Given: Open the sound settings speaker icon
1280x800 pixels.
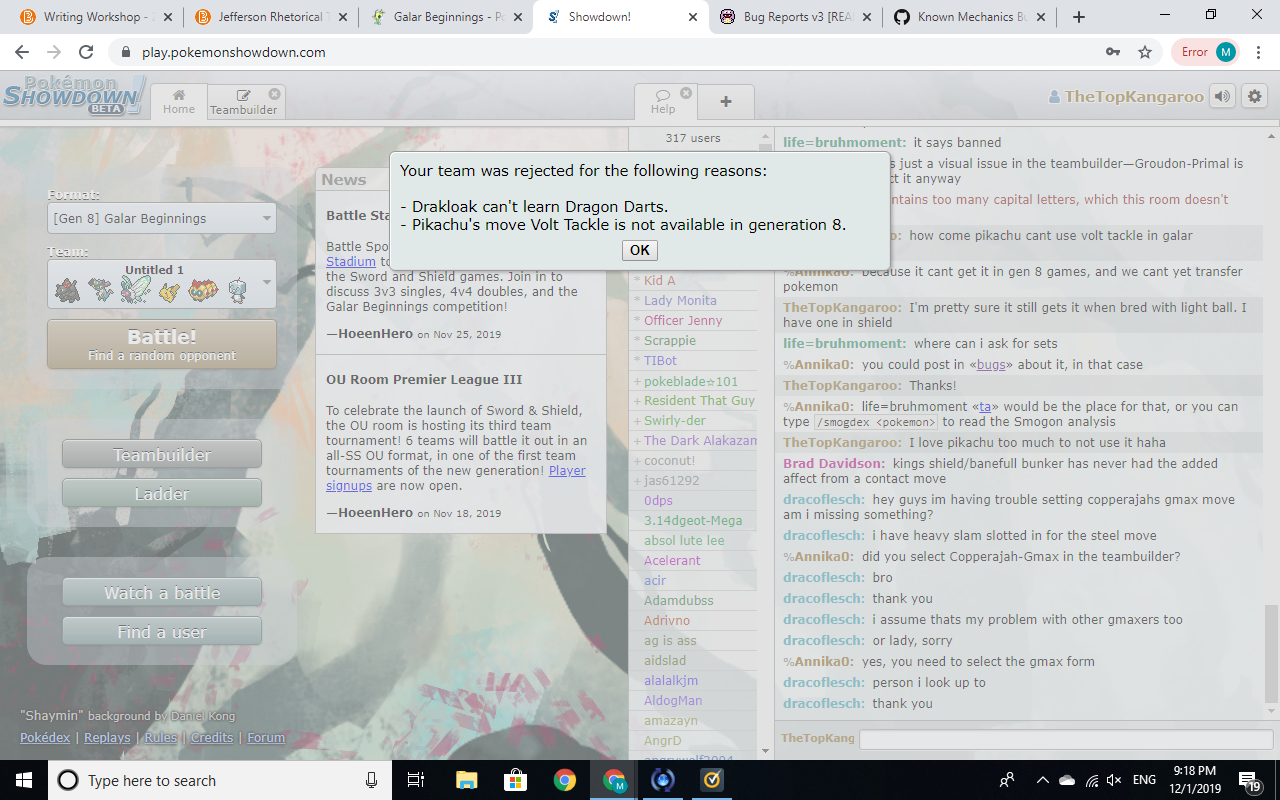Looking at the screenshot, I should coord(1222,96).
